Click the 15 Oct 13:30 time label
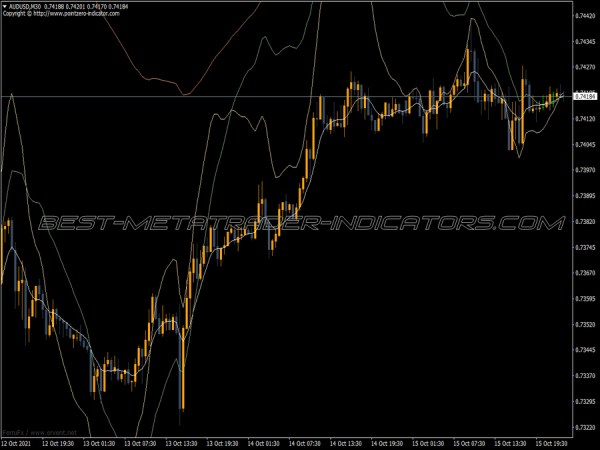 (x=510, y=443)
